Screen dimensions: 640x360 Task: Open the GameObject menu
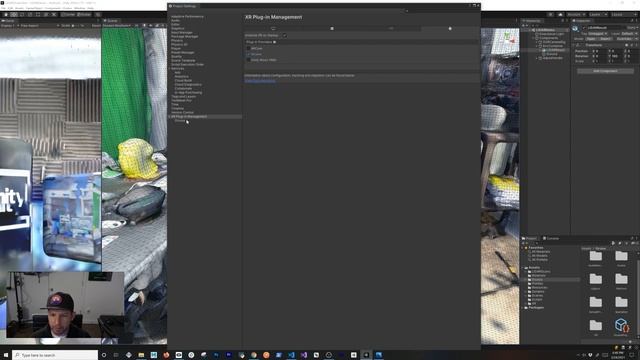(x=34, y=8)
